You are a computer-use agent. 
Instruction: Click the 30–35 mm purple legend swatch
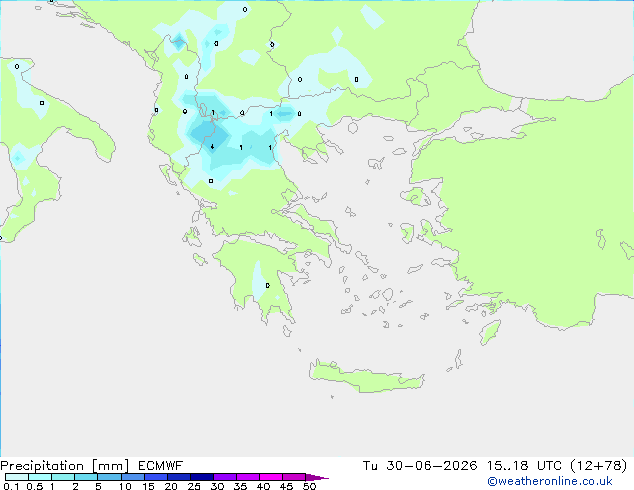coord(225,477)
